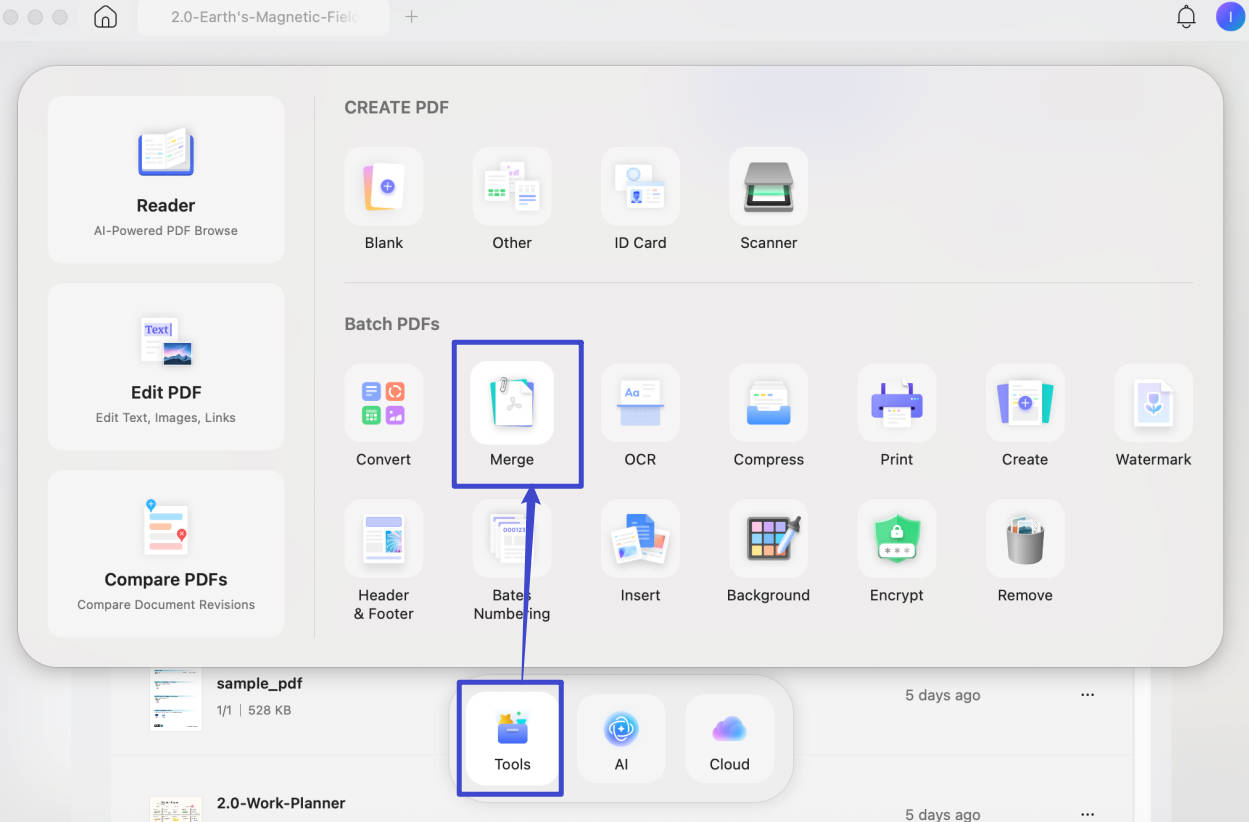Open the Reader AI-Powered PDF Browse card

(x=166, y=180)
